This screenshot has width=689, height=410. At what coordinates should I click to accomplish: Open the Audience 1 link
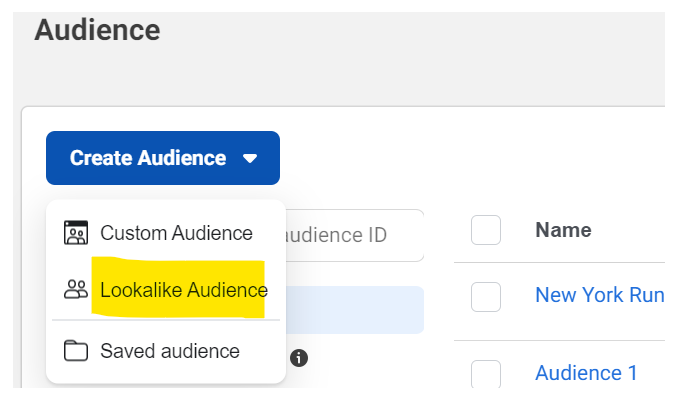pyautogui.click(x=586, y=373)
